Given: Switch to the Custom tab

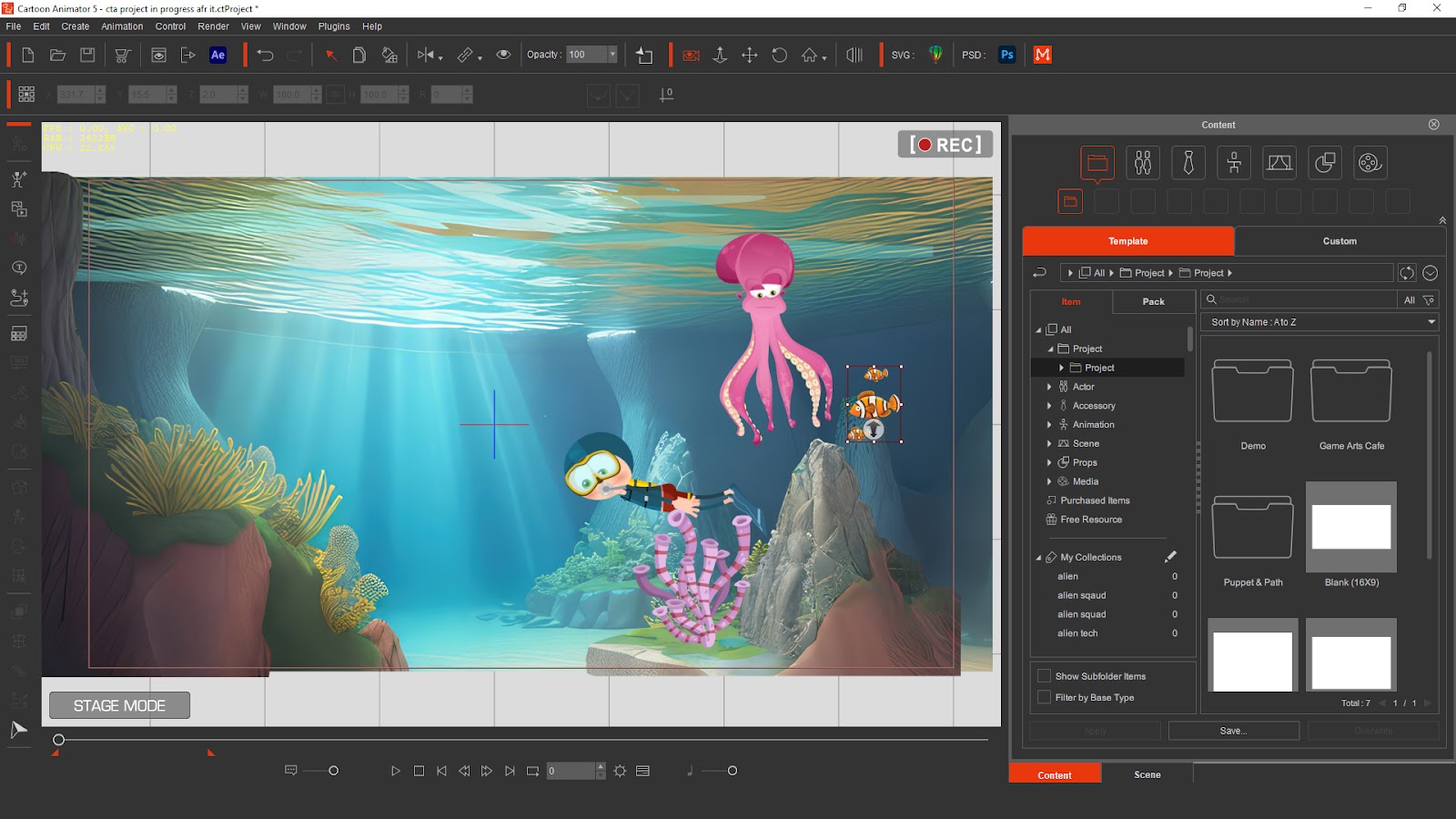Looking at the screenshot, I should 1340,240.
